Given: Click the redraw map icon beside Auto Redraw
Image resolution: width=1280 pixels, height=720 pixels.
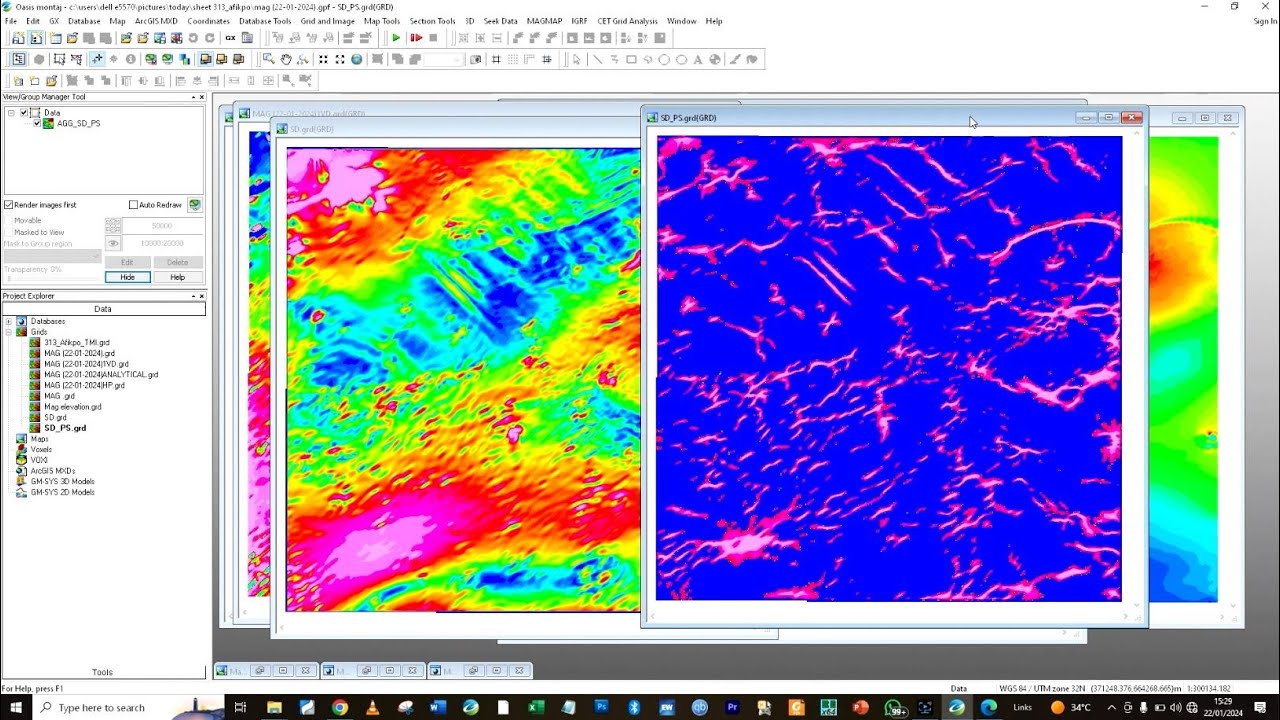Looking at the screenshot, I should [x=194, y=205].
